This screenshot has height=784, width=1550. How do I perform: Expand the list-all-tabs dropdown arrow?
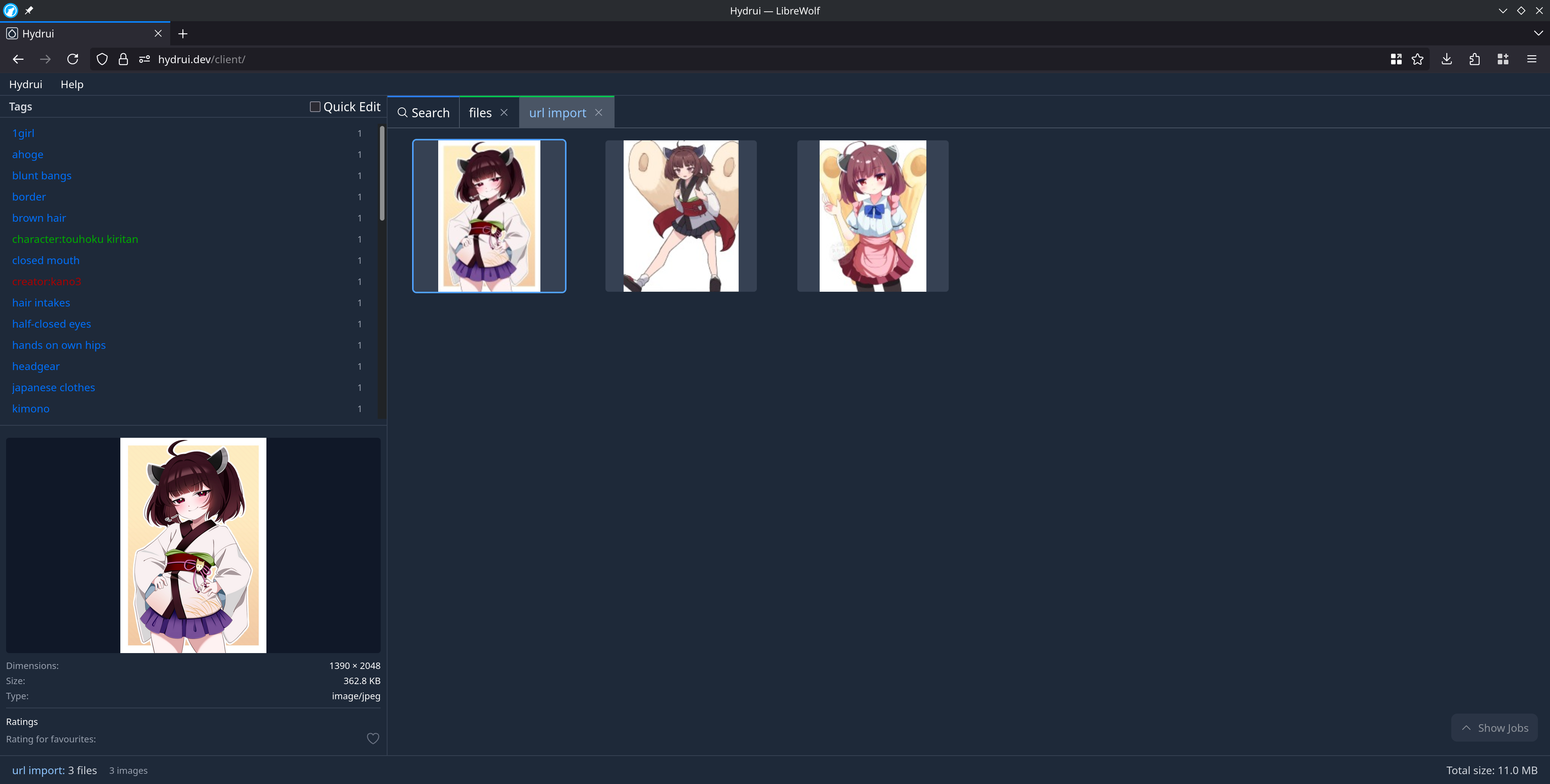(x=1538, y=34)
